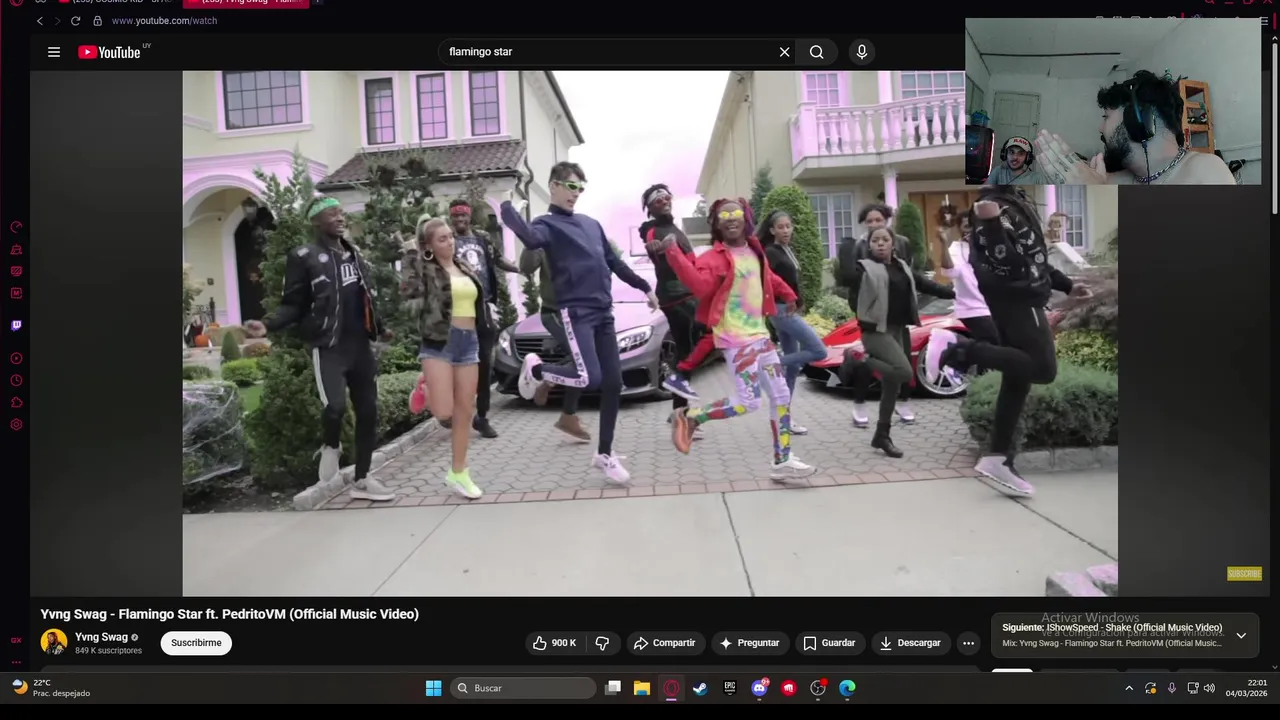Screen dimensions: 1280x720
Task: Clear the search box with the X
Action: [784, 52]
